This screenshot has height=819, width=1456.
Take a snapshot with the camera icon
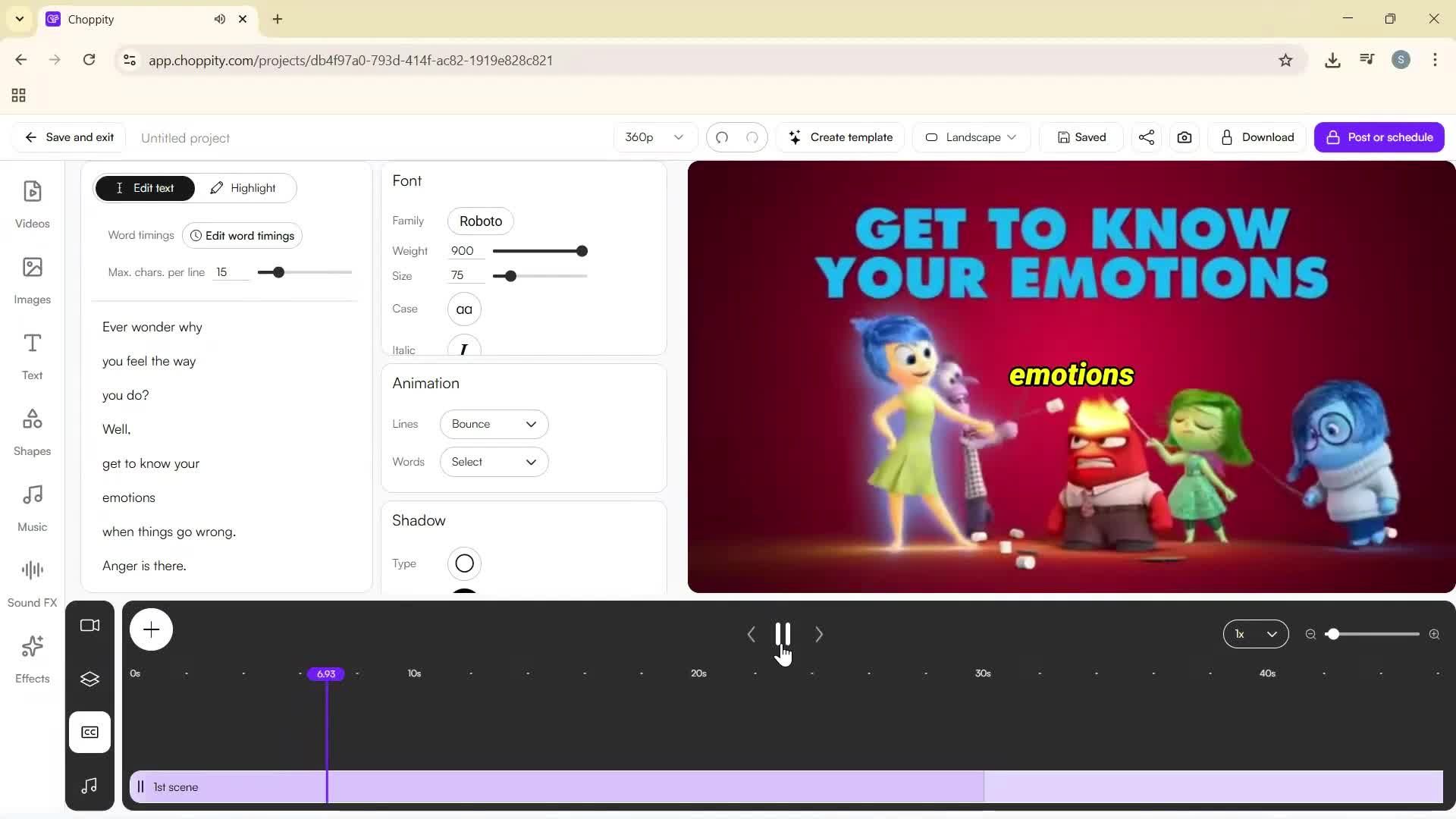tap(1184, 137)
